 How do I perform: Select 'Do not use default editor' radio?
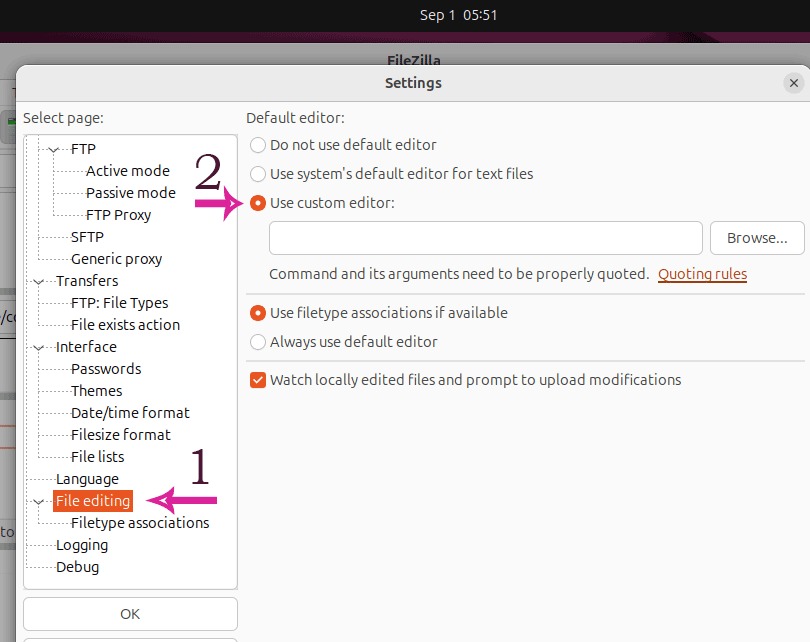click(x=258, y=145)
